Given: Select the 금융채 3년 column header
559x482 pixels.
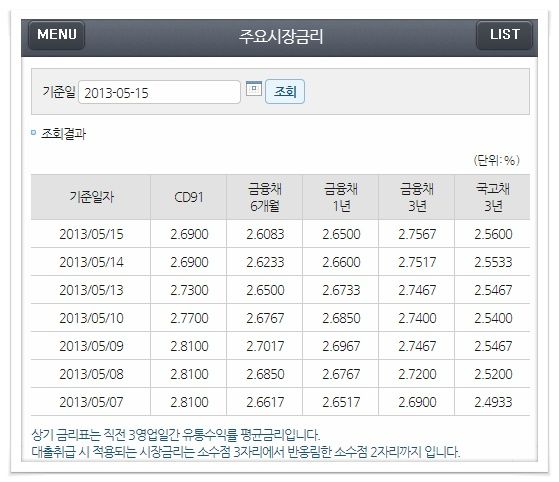Looking at the screenshot, I should tap(416, 197).
